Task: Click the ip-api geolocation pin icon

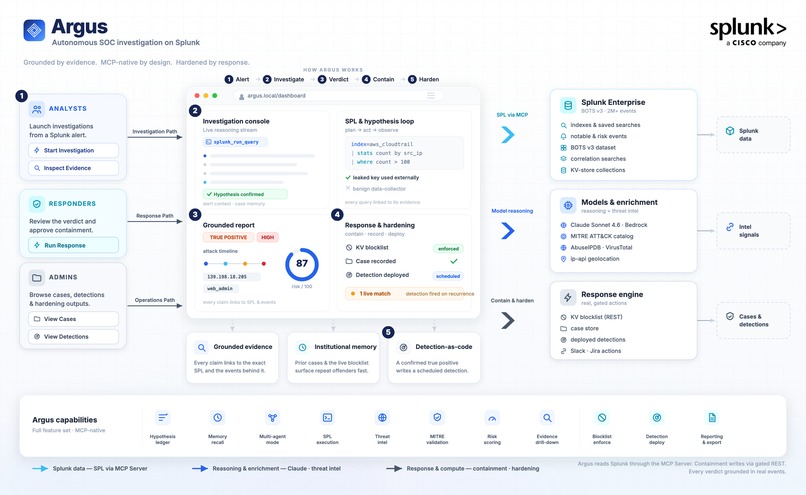Action: coord(563,259)
